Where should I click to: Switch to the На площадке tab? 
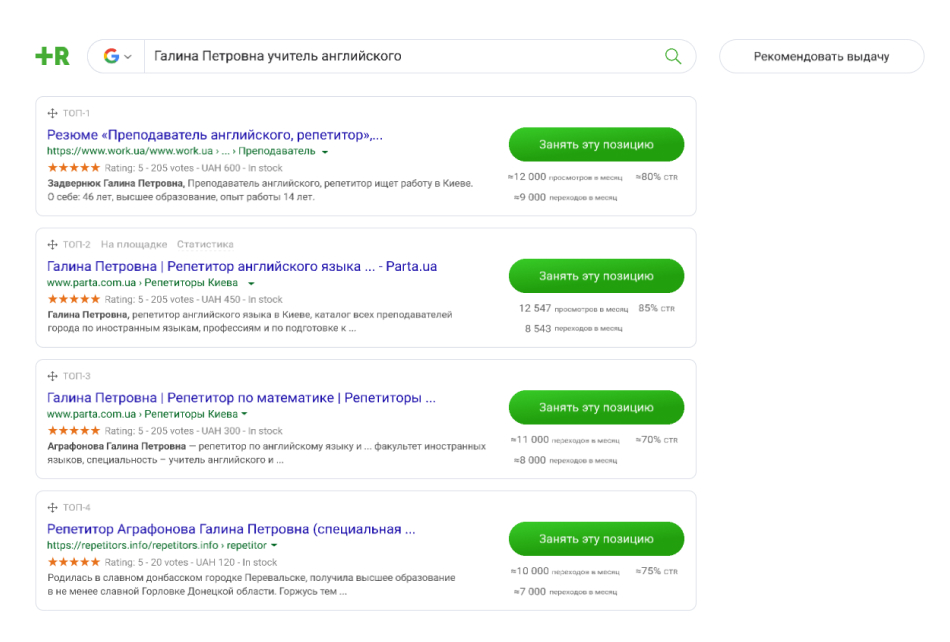pyautogui.click(x=133, y=244)
